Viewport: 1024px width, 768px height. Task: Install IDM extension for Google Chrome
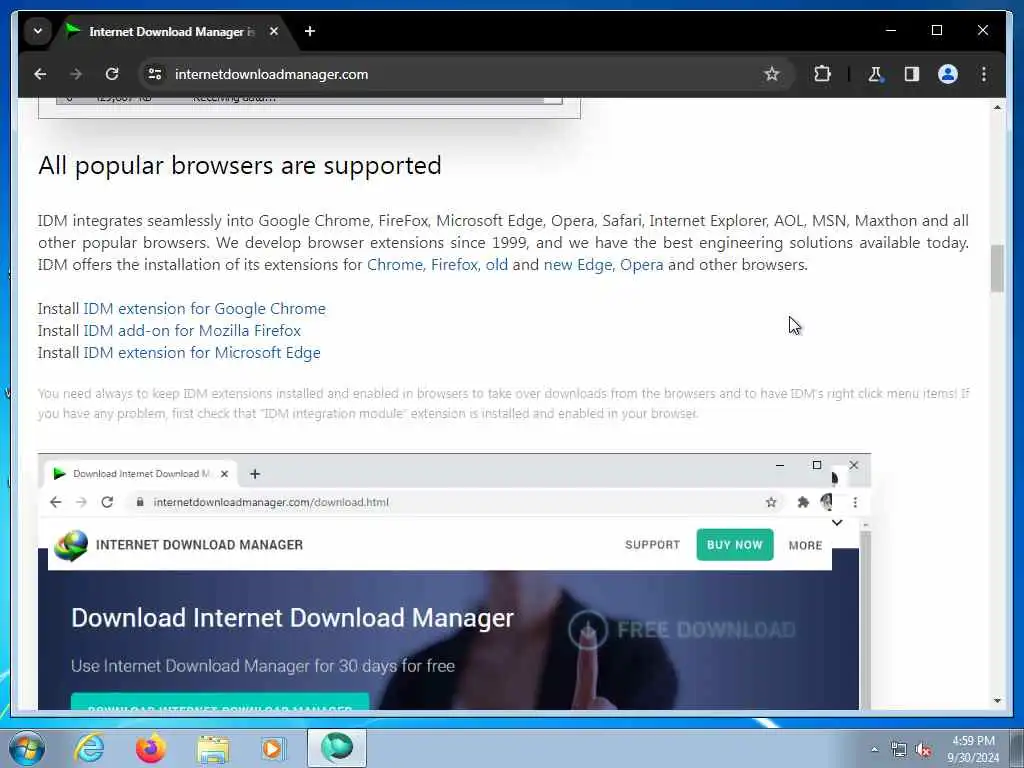pos(204,308)
